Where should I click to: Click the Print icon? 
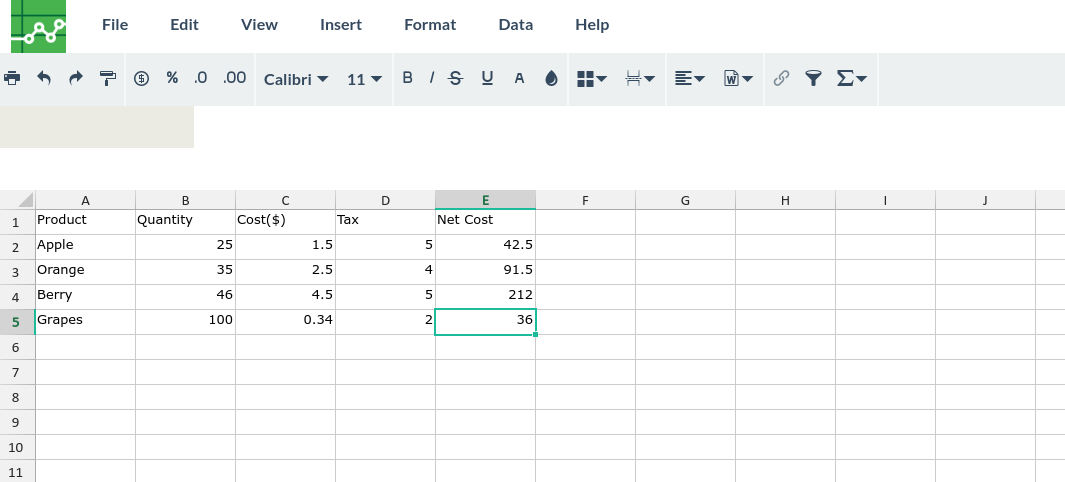tap(12, 79)
